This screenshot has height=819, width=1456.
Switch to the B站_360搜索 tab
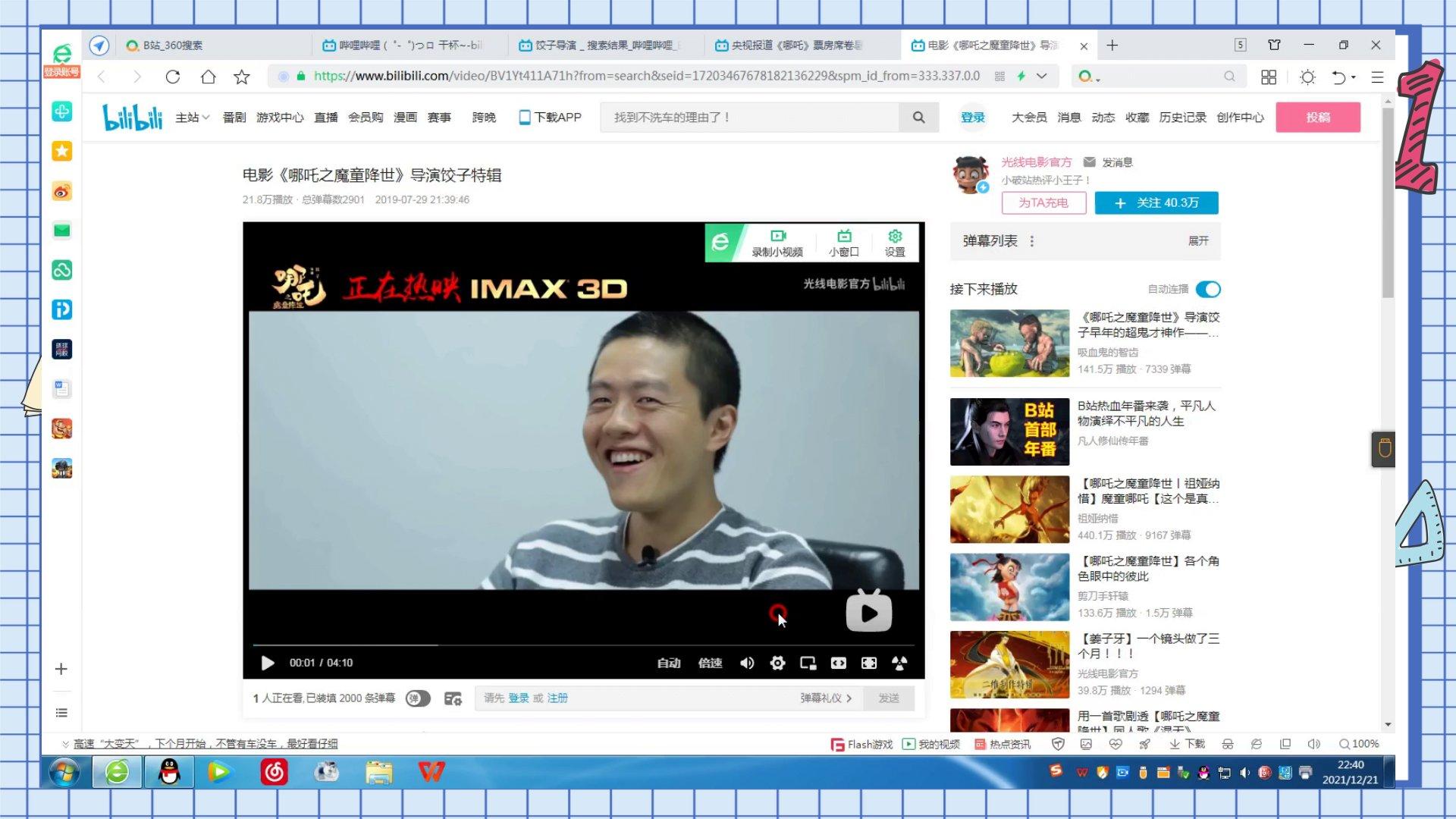point(173,45)
